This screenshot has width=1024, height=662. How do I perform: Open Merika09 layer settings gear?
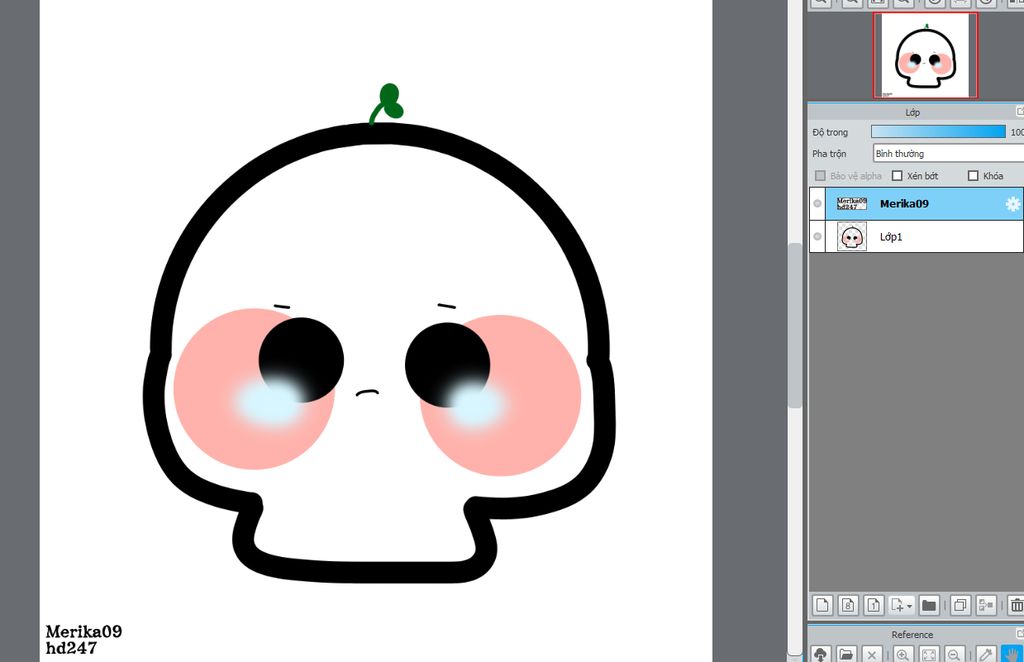1012,204
